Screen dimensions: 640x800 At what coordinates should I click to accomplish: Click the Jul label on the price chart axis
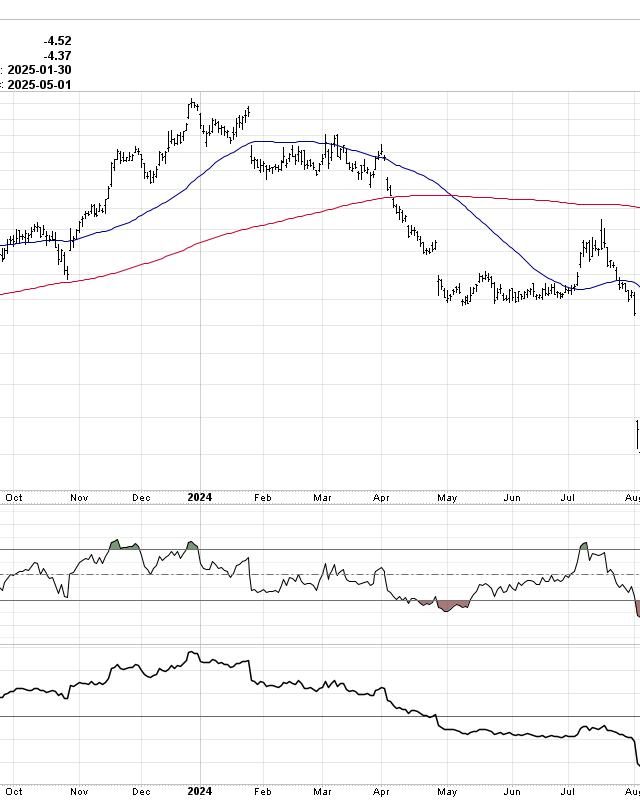point(569,497)
